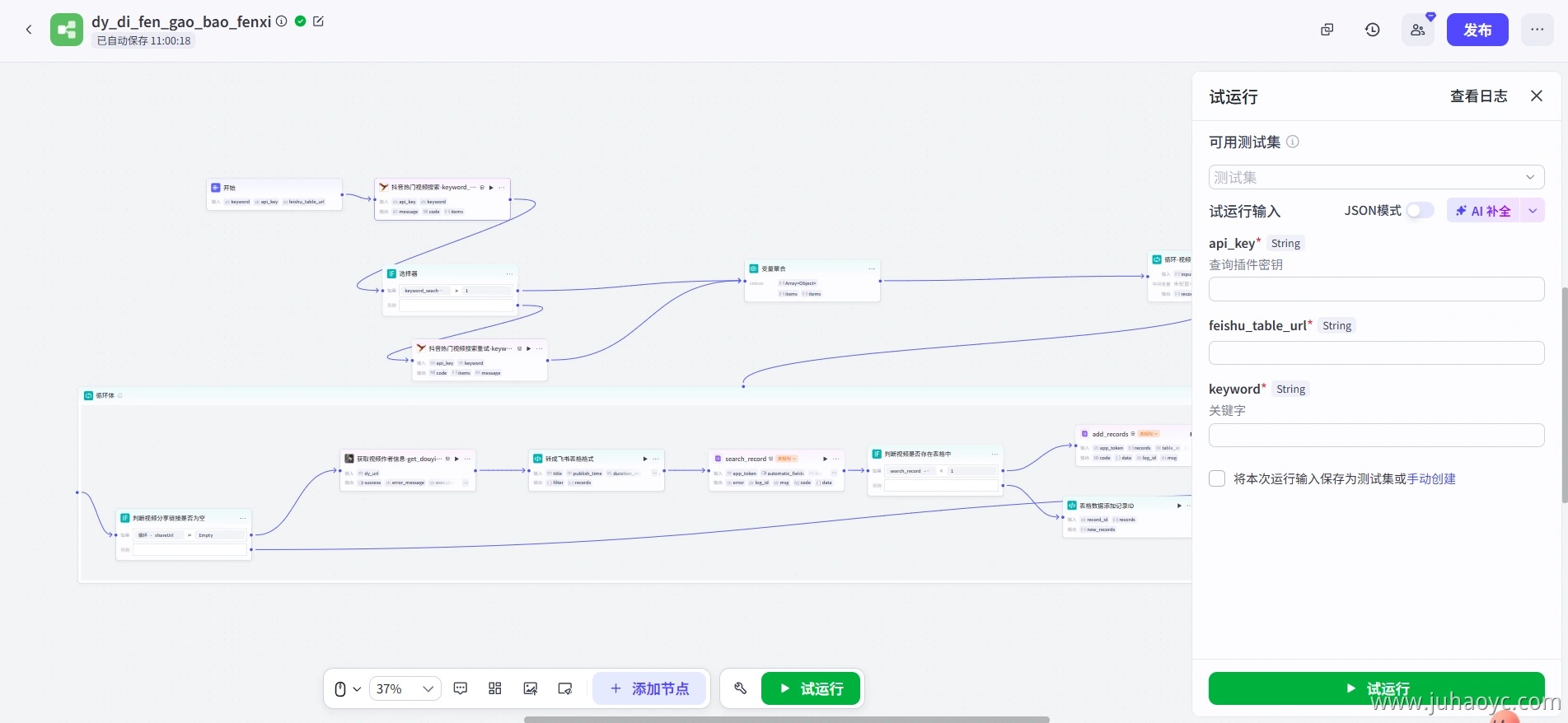This screenshot has width=1568, height=723.
Task: Click info icon next to 可用测试集
Action: pyautogui.click(x=1293, y=142)
